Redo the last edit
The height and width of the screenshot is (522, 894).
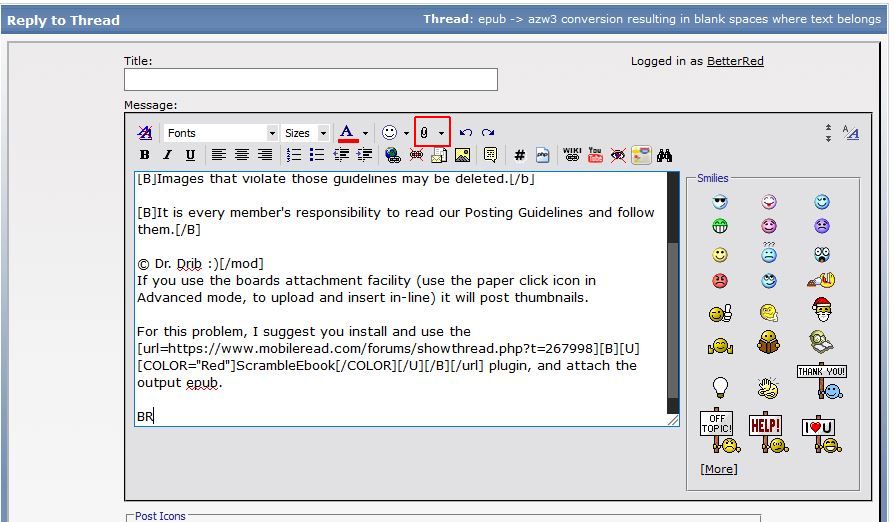[x=488, y=133]
